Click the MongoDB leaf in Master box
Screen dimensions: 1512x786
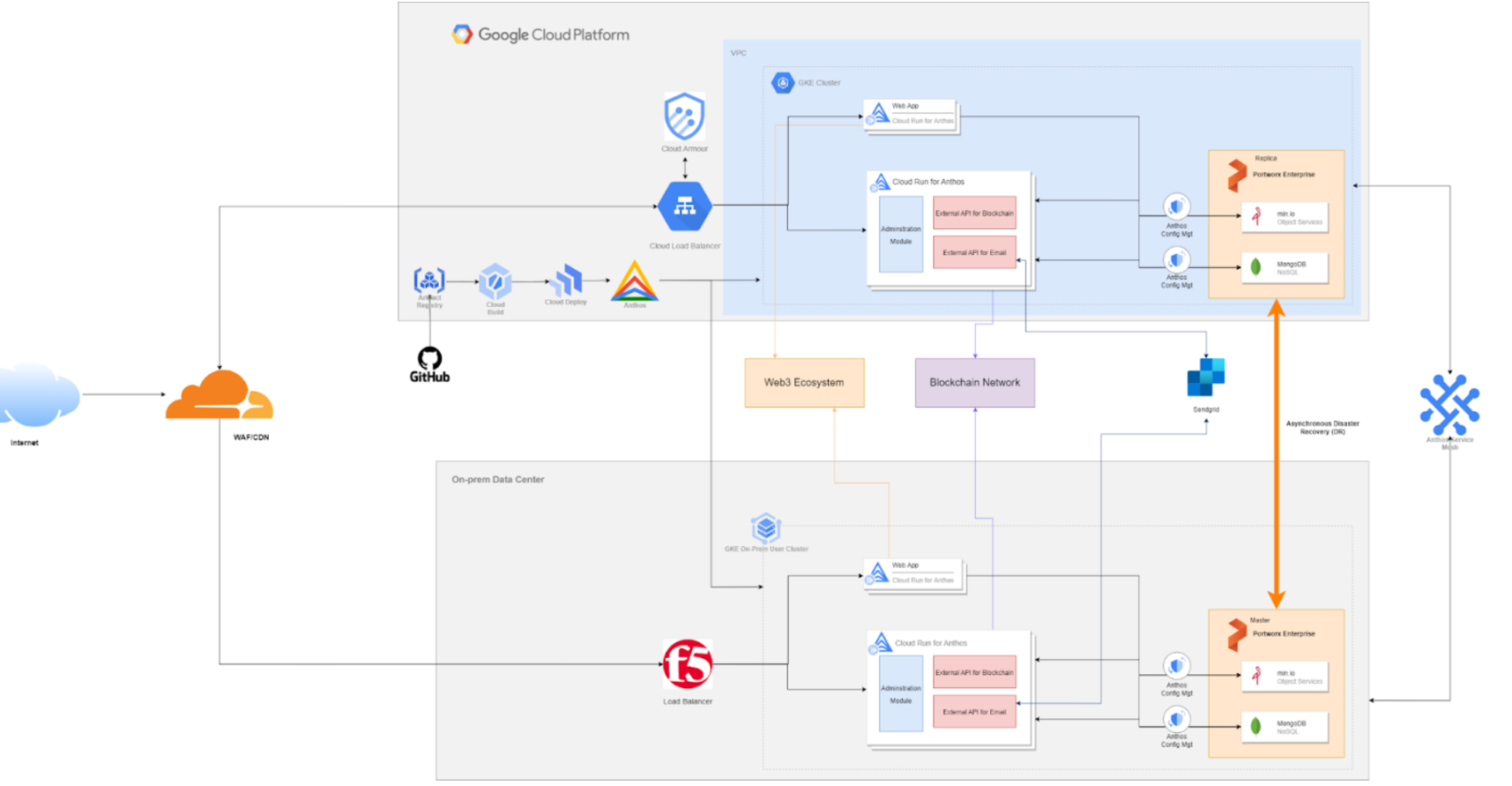click(x=1256, y=727)
